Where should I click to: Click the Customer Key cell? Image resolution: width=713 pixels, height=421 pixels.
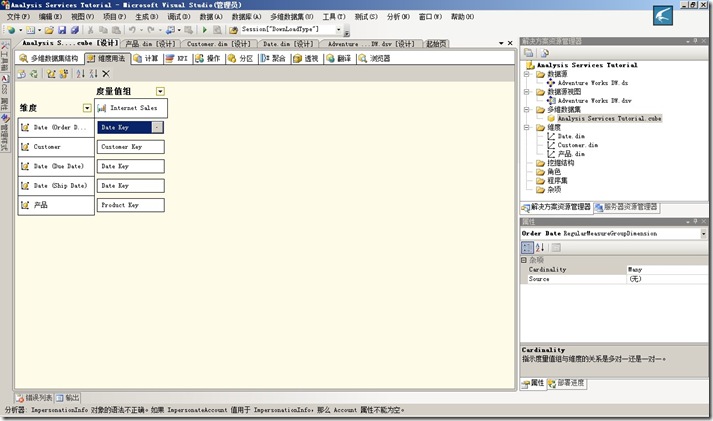(131, 147)
